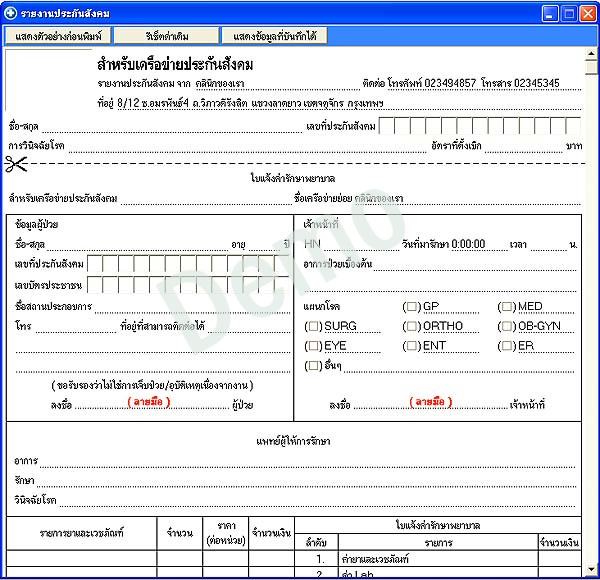This screenshot has width=600, height=580.
Task: Tick the EYE department checkbox
Action: point(313,346)
